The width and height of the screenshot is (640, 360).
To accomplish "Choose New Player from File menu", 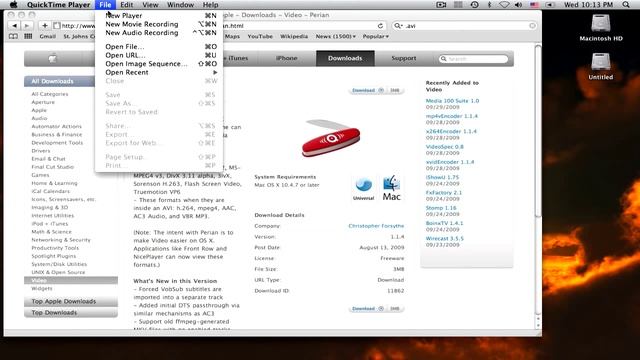I will (x=159, y=16).
